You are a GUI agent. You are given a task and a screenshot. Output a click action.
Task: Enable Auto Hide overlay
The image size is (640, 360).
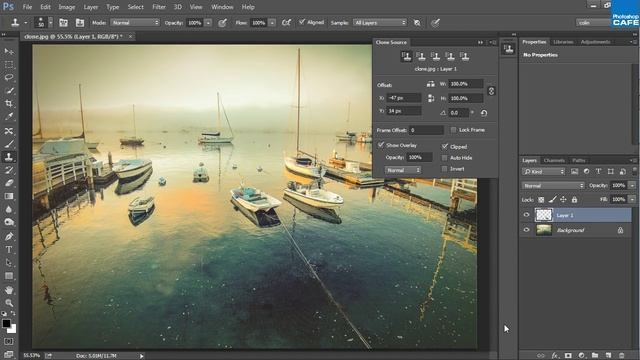click(x=444, y=158)
